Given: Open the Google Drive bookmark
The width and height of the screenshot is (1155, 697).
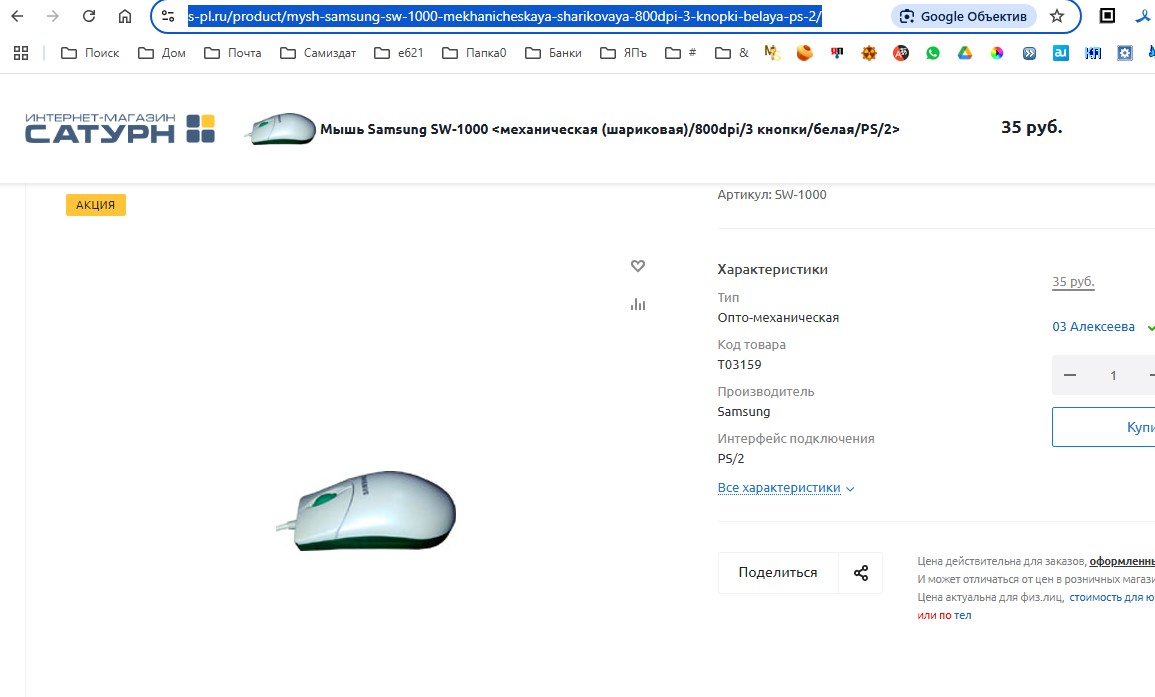Looking at the screenshot, I should 965,52.
